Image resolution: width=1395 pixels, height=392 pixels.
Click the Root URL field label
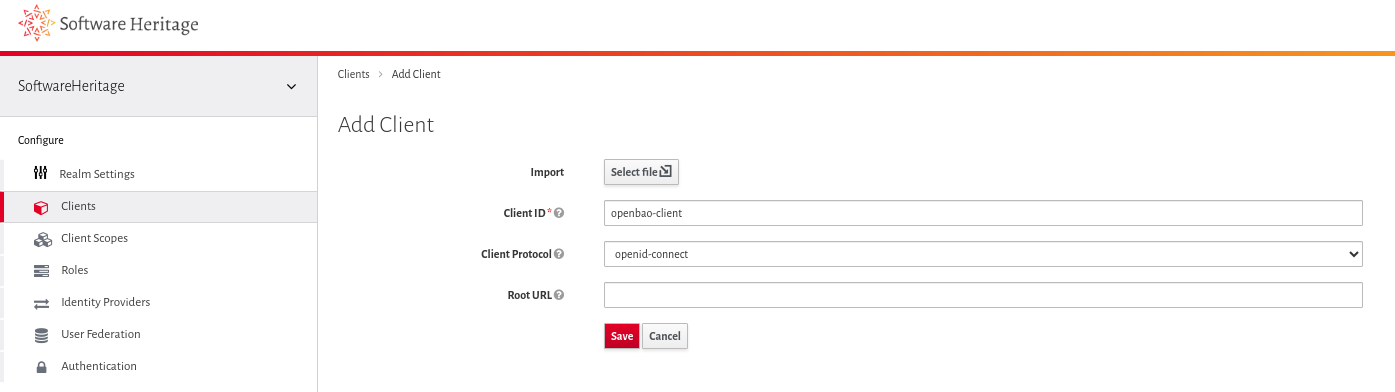click(529, 295)
